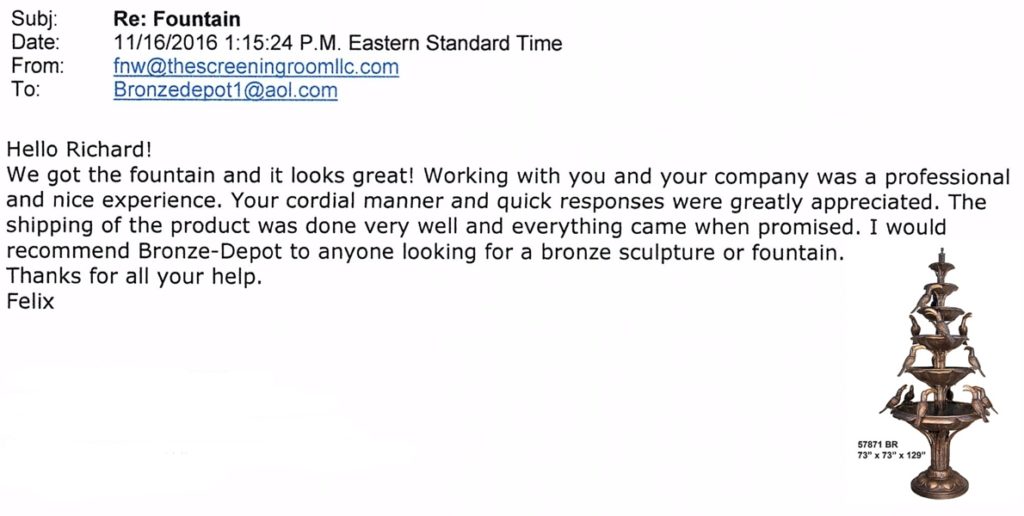Open the fnw@thescreeningroomllc.com sender link
1024x516 pixels.
coord(256,67)
